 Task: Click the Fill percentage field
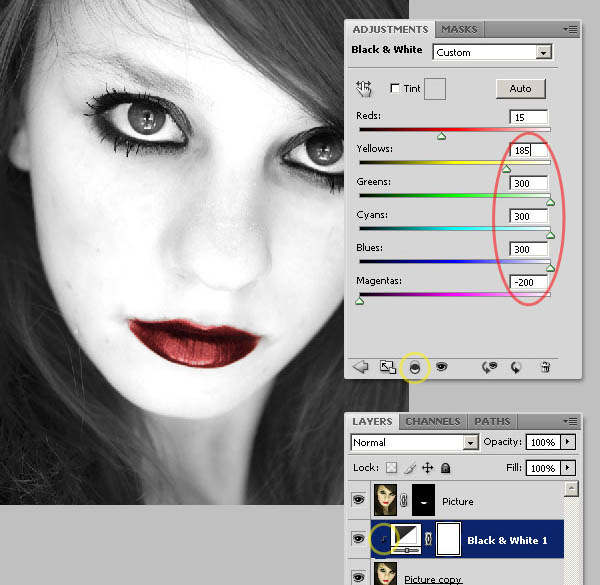(x=543, y=468)
